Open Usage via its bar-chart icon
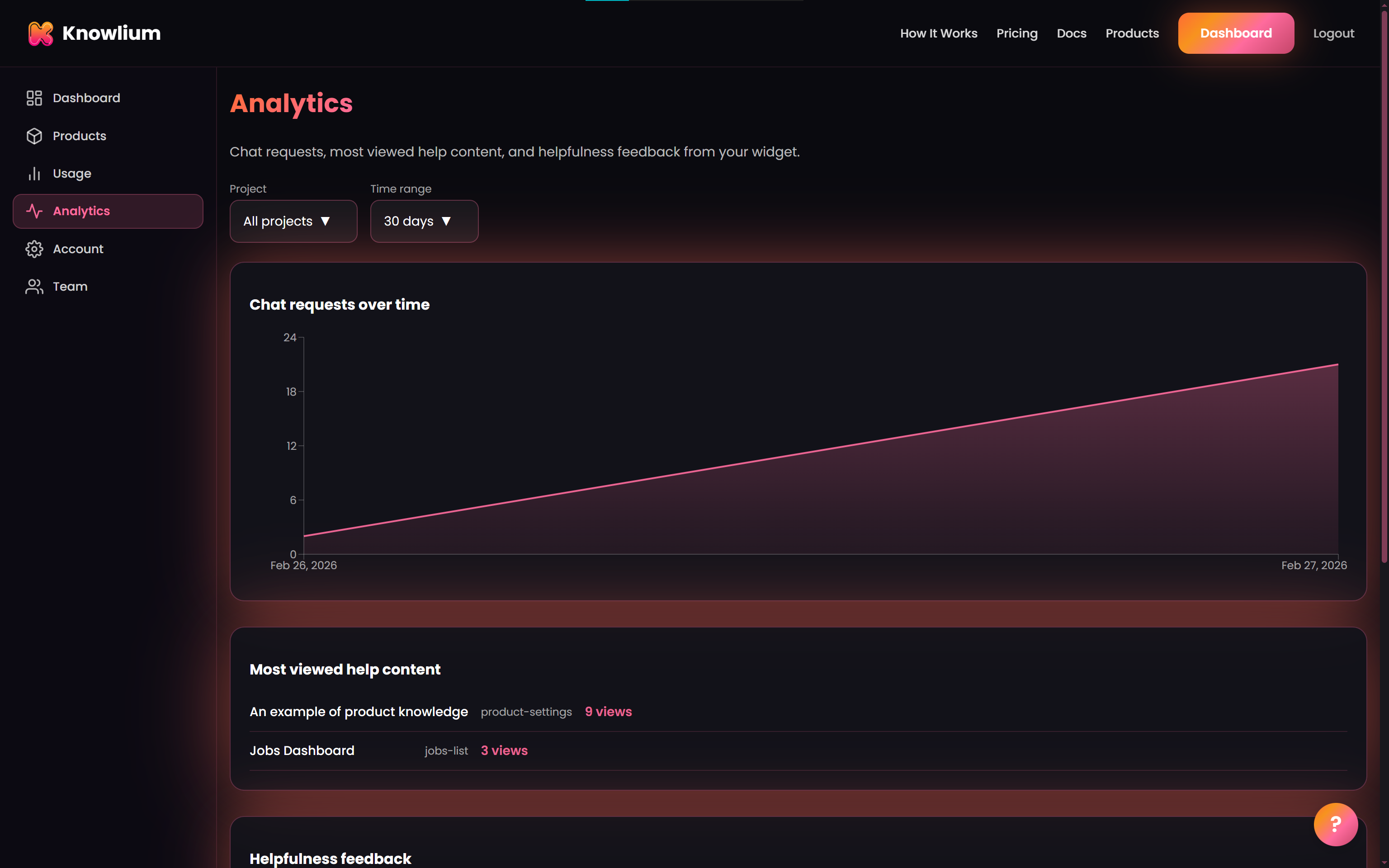The height and width of the screenshot is (868, 1389). pos(34,173)
